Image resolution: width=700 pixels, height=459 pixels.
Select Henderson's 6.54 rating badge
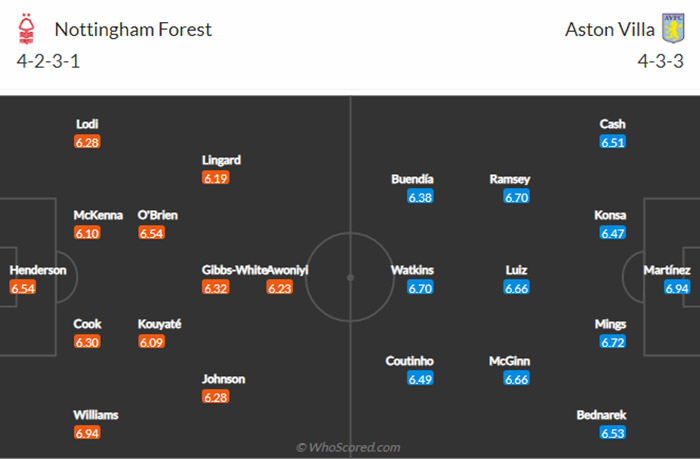click(23, 288)
